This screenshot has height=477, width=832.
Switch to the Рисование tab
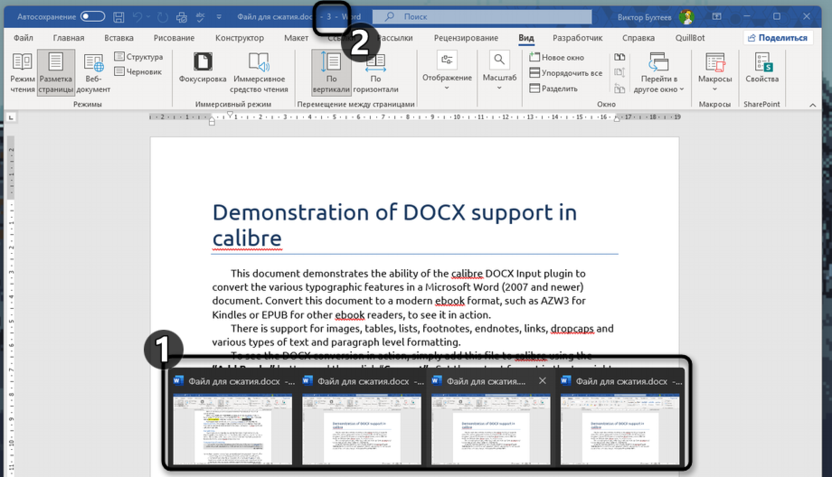(174, 38)
